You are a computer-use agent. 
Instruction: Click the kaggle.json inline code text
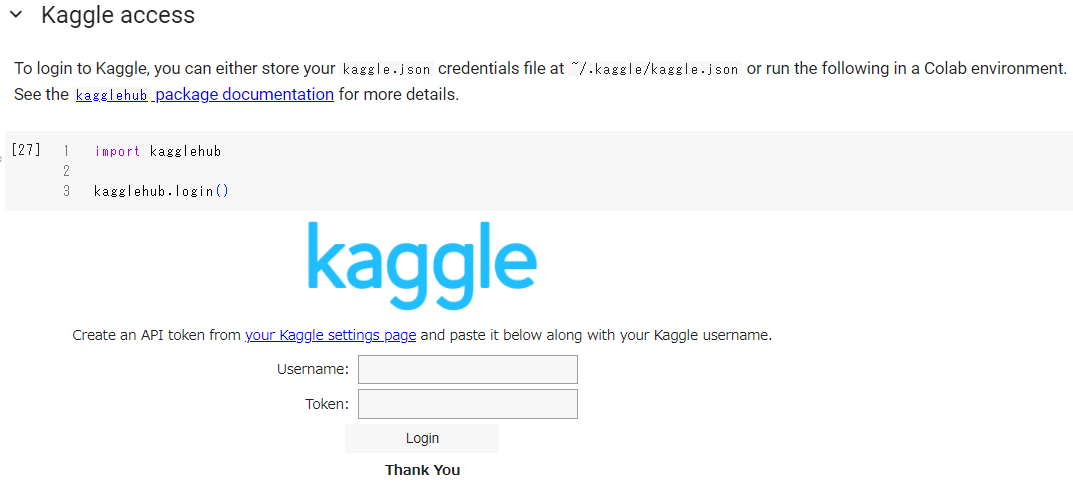[387, 69]
